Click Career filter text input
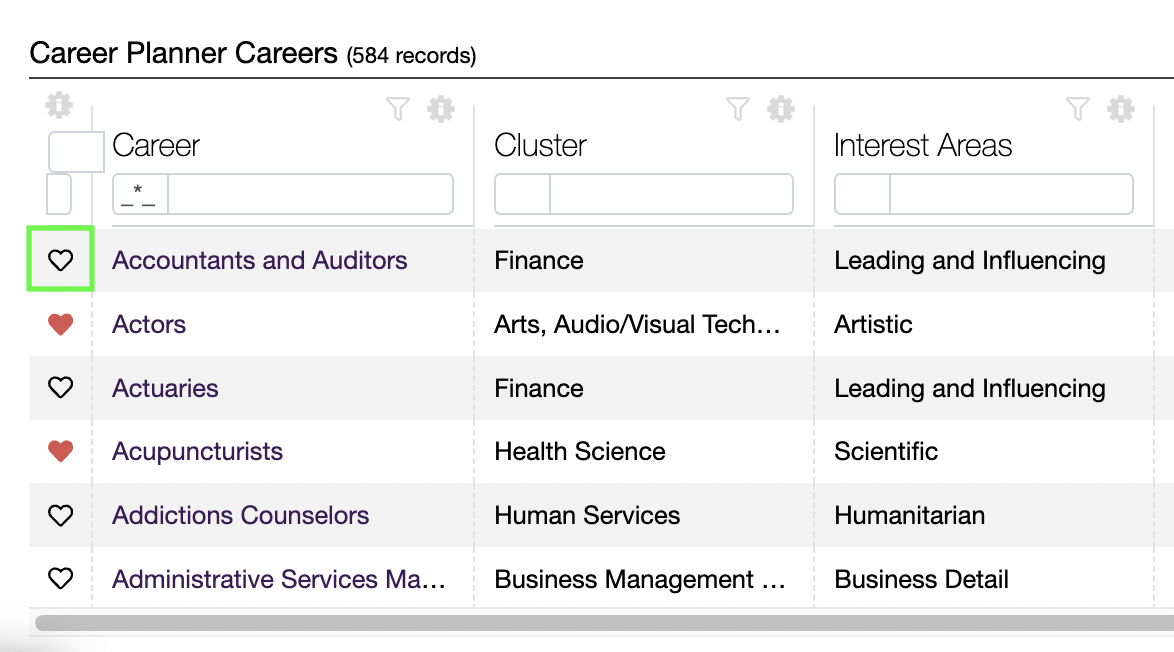Screen dimensions: 1174x652 [311, 195]
